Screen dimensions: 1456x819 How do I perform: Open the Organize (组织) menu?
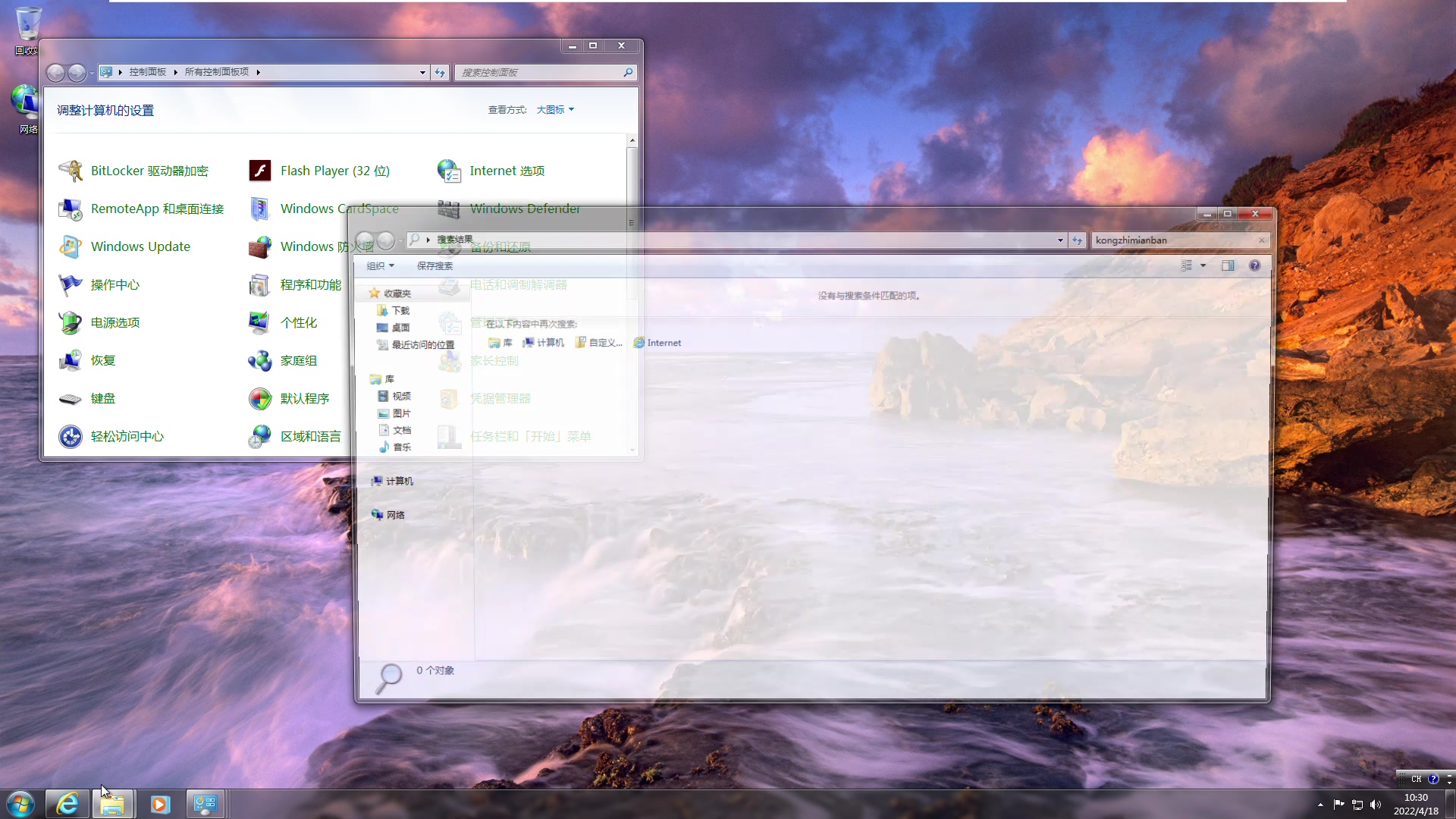[380, 265]
